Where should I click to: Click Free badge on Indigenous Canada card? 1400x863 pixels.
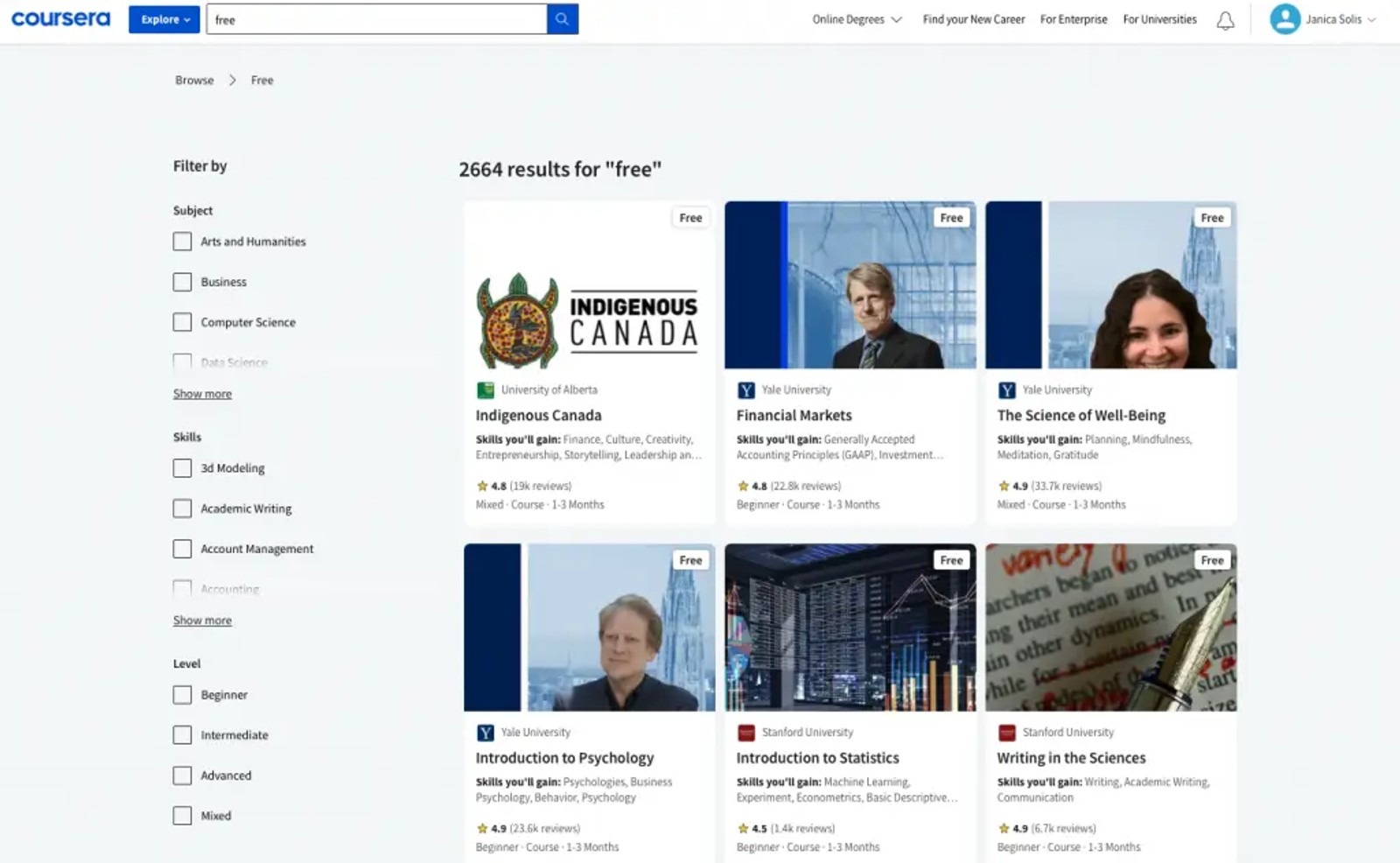point(690,218)
